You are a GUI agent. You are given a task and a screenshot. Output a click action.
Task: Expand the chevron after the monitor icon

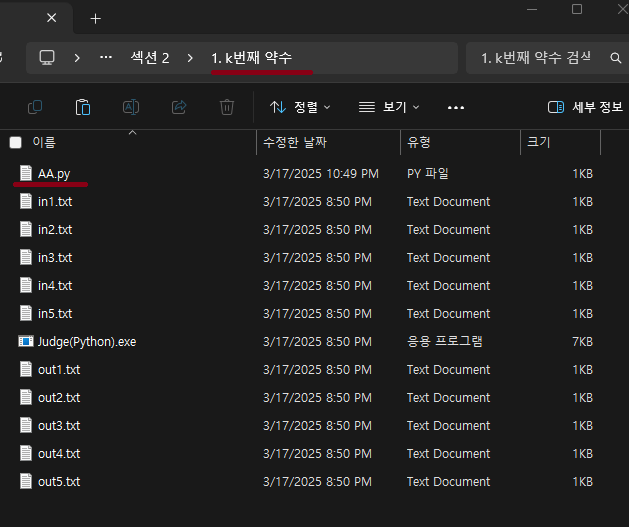point(77,58)
